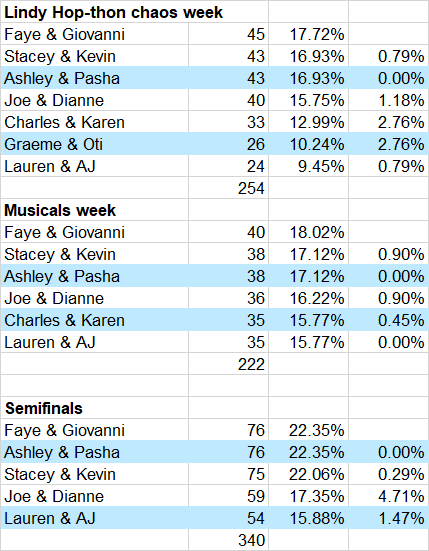429x551 pixels.
Task: Click the 0.45% difference cell
Action: click(389, 320)
